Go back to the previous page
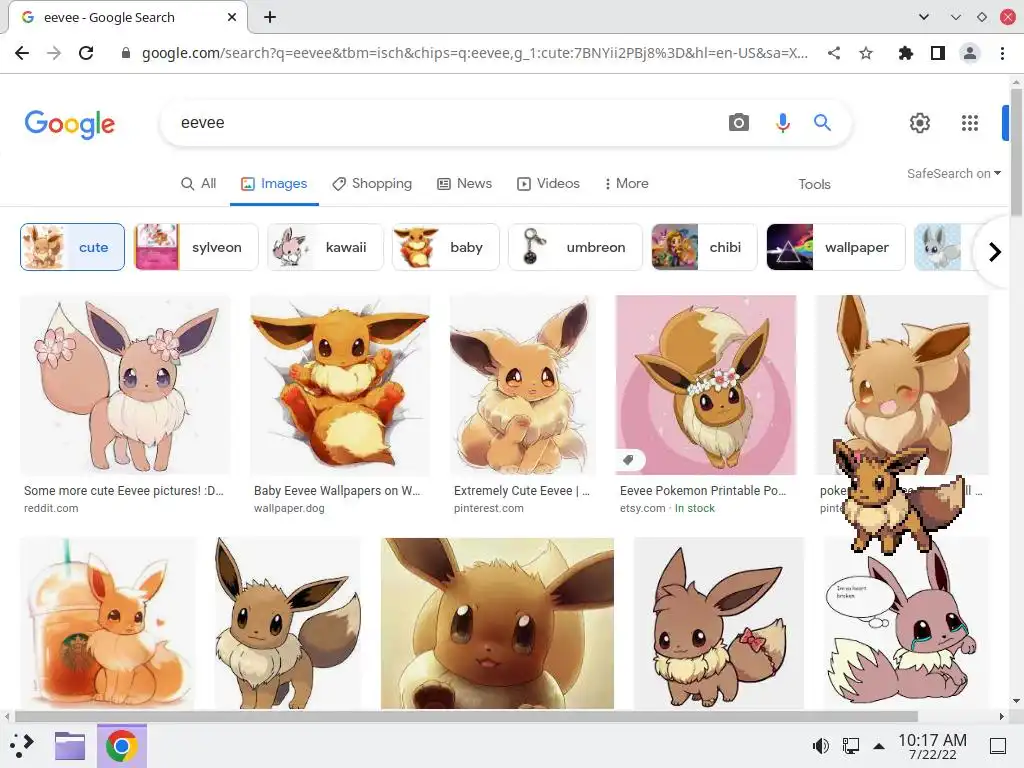 pyautogui.click(x=22, y=53)
